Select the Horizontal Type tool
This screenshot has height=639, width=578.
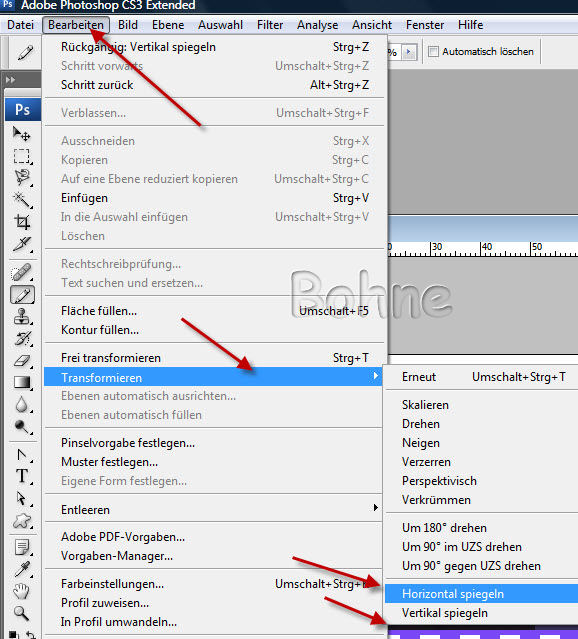[x=22, y=476]
